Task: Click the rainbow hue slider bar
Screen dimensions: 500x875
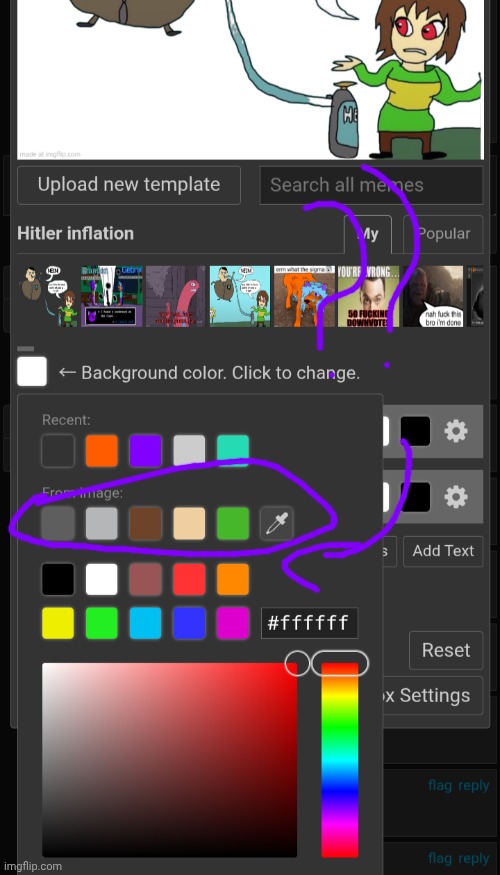Action: (340, 759)
